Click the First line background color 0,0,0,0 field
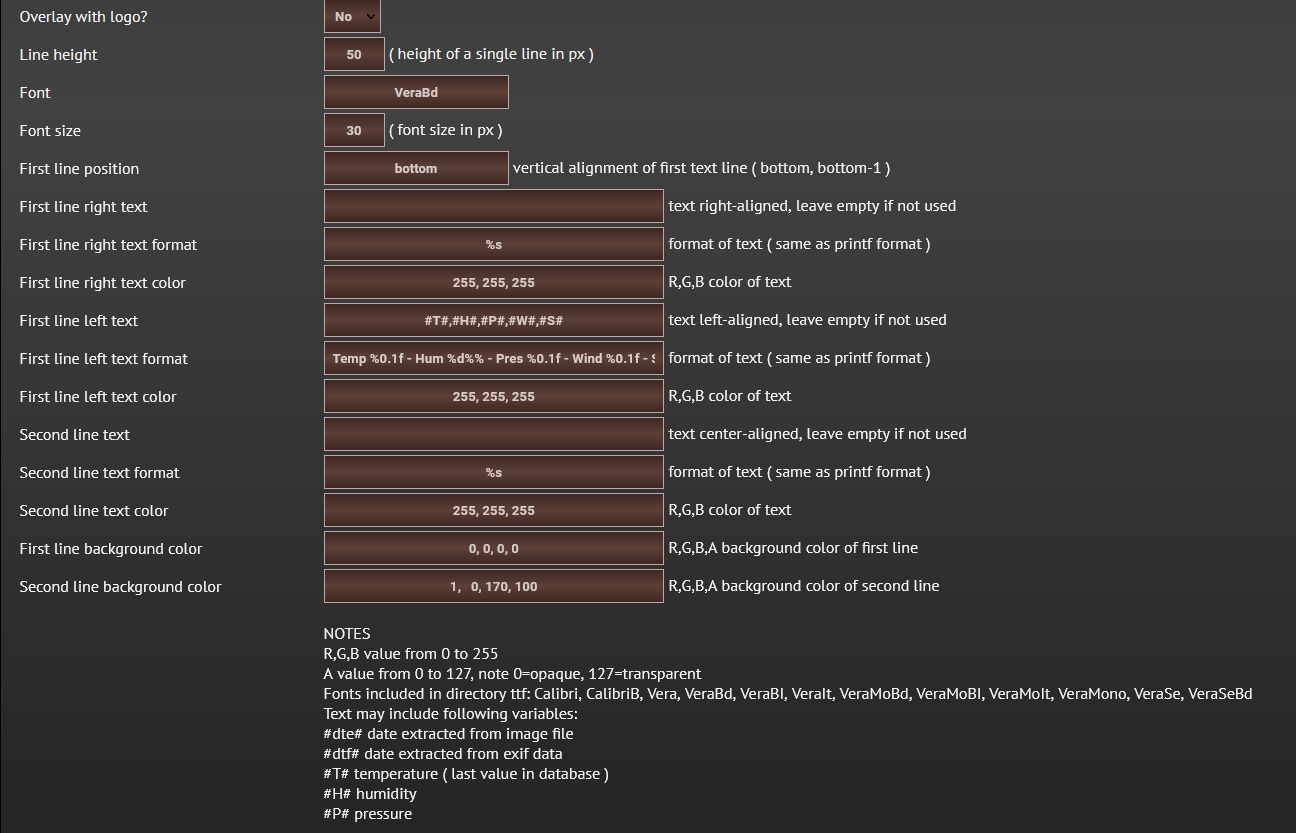This screenshot has width=1296, height=833. coord(493,548)
